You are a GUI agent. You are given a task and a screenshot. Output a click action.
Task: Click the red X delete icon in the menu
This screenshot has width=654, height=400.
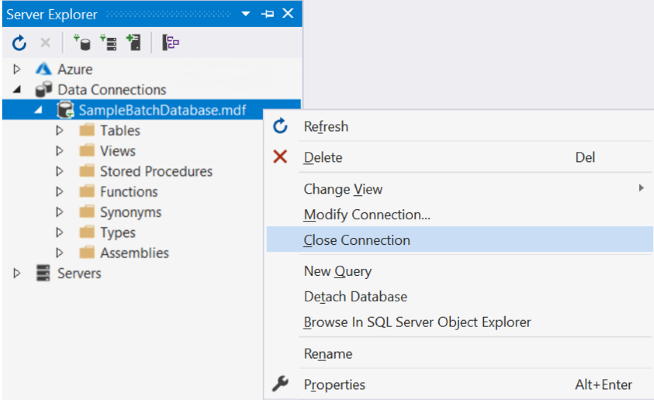pyautogui.click(x=280, y=157)
